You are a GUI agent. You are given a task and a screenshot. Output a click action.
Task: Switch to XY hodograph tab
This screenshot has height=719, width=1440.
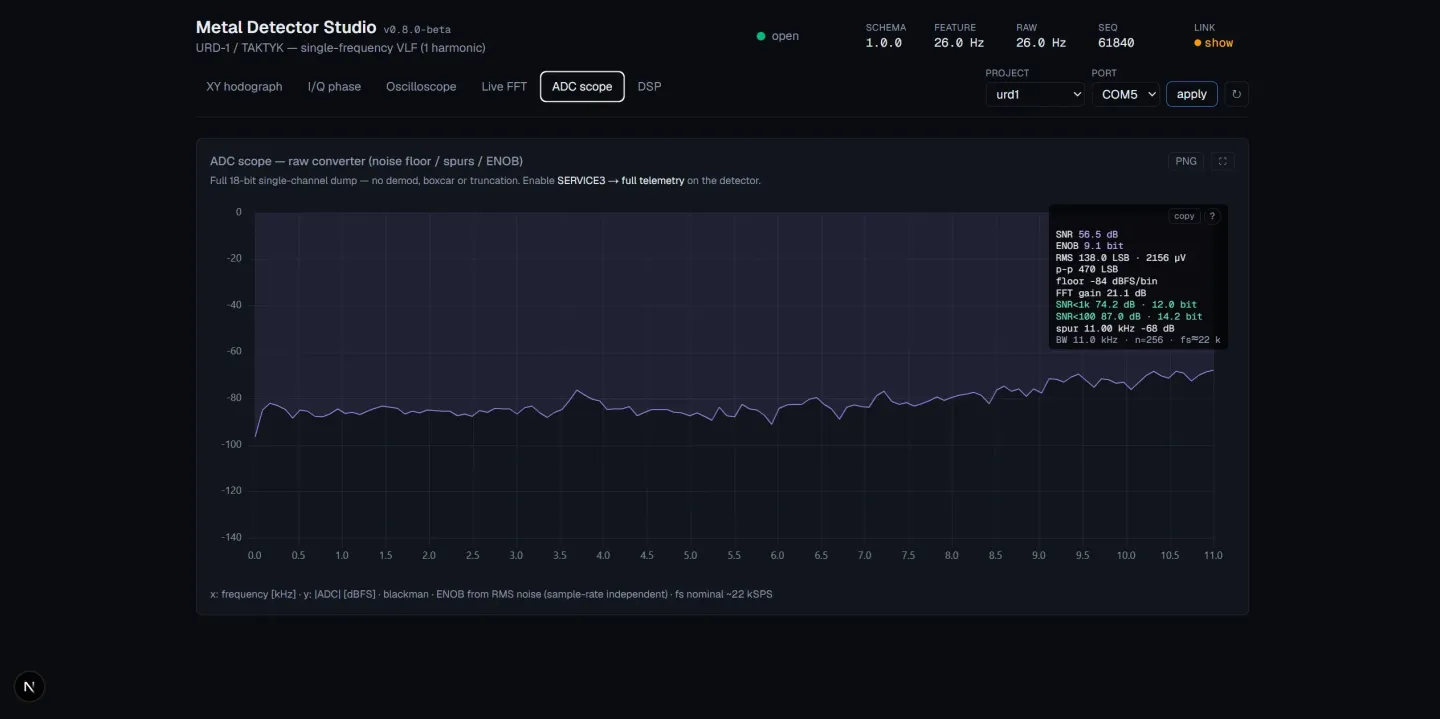pyautogui.click(x=244, y=87)
